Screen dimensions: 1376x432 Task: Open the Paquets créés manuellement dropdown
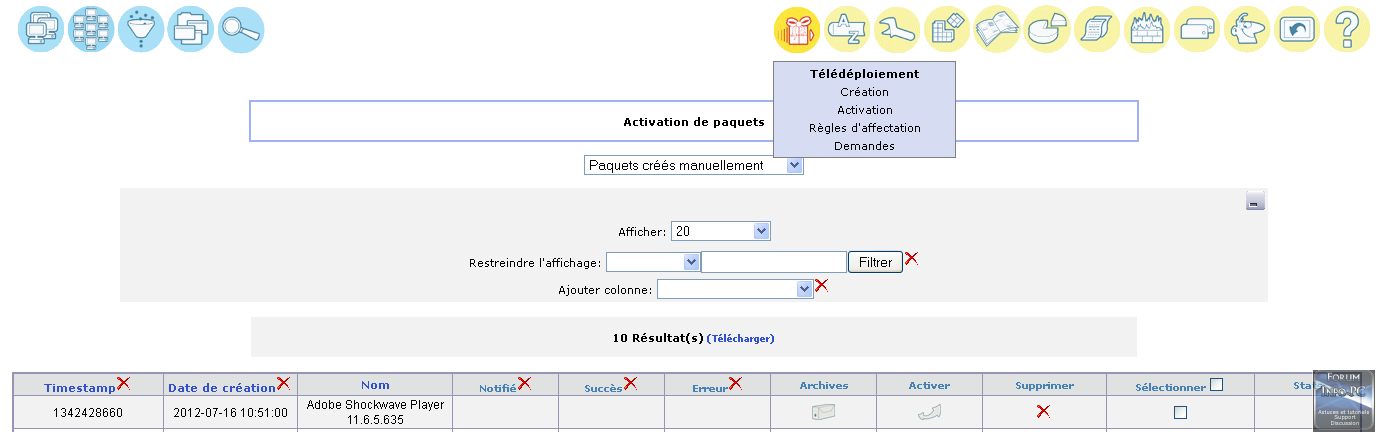[x=693, y=165]
